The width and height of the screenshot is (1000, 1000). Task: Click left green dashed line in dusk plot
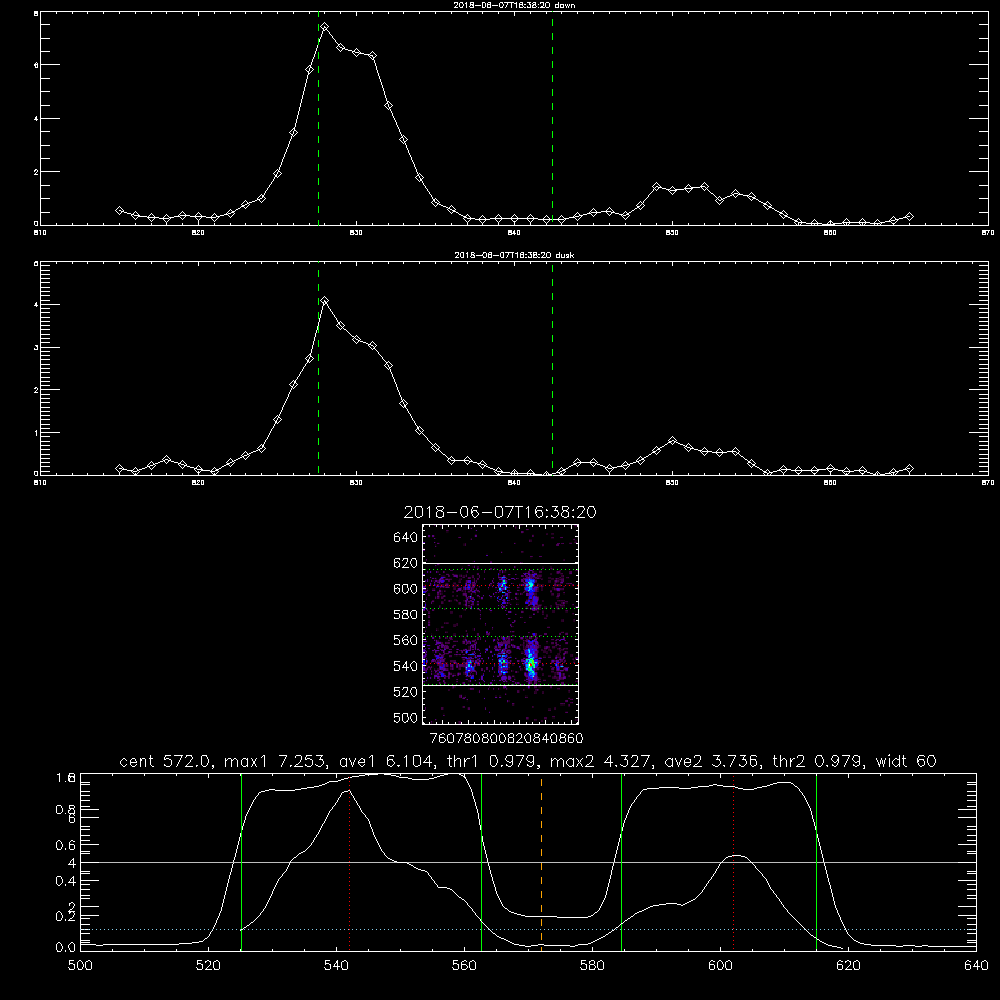[318, 369]
